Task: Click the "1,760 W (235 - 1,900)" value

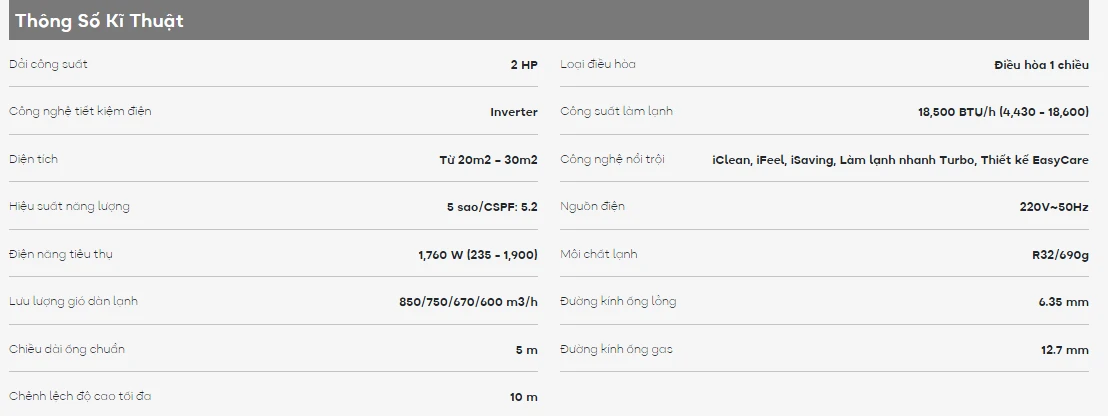Action: (x=478, y=255)
